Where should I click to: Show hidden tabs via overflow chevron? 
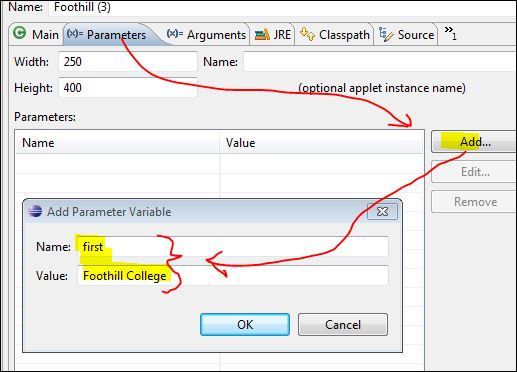pyautogui.click(x=451, y=33)
